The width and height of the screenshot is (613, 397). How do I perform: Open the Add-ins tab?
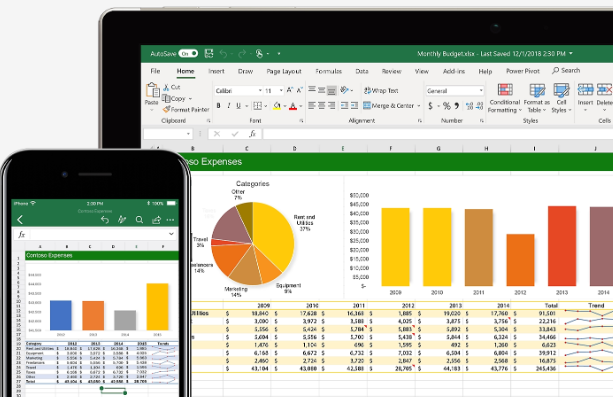pos(453,71)
